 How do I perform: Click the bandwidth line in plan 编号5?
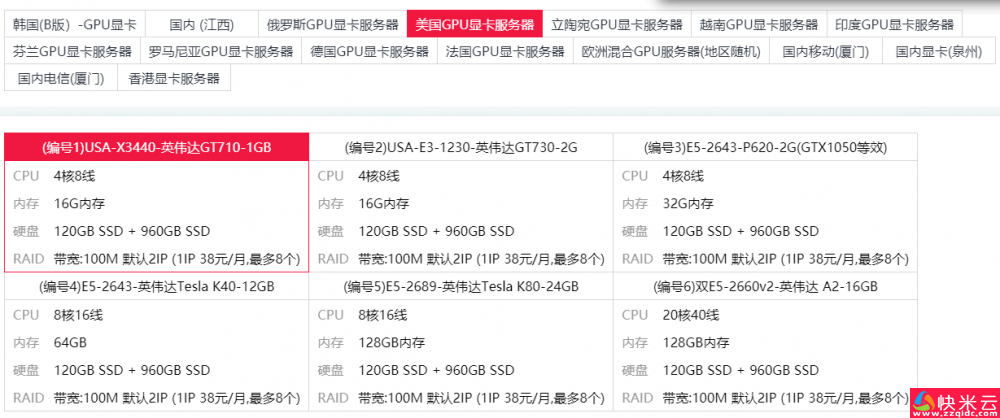[x=482, y=398]
